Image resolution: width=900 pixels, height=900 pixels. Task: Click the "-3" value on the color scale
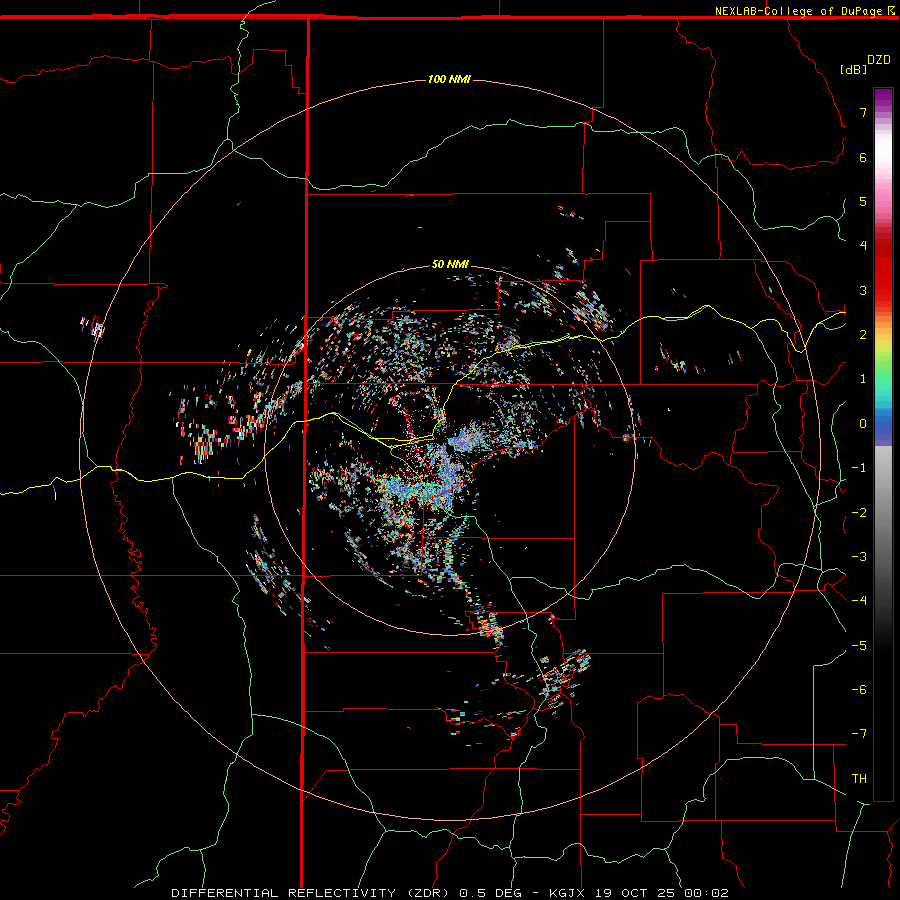pos(859,557)
